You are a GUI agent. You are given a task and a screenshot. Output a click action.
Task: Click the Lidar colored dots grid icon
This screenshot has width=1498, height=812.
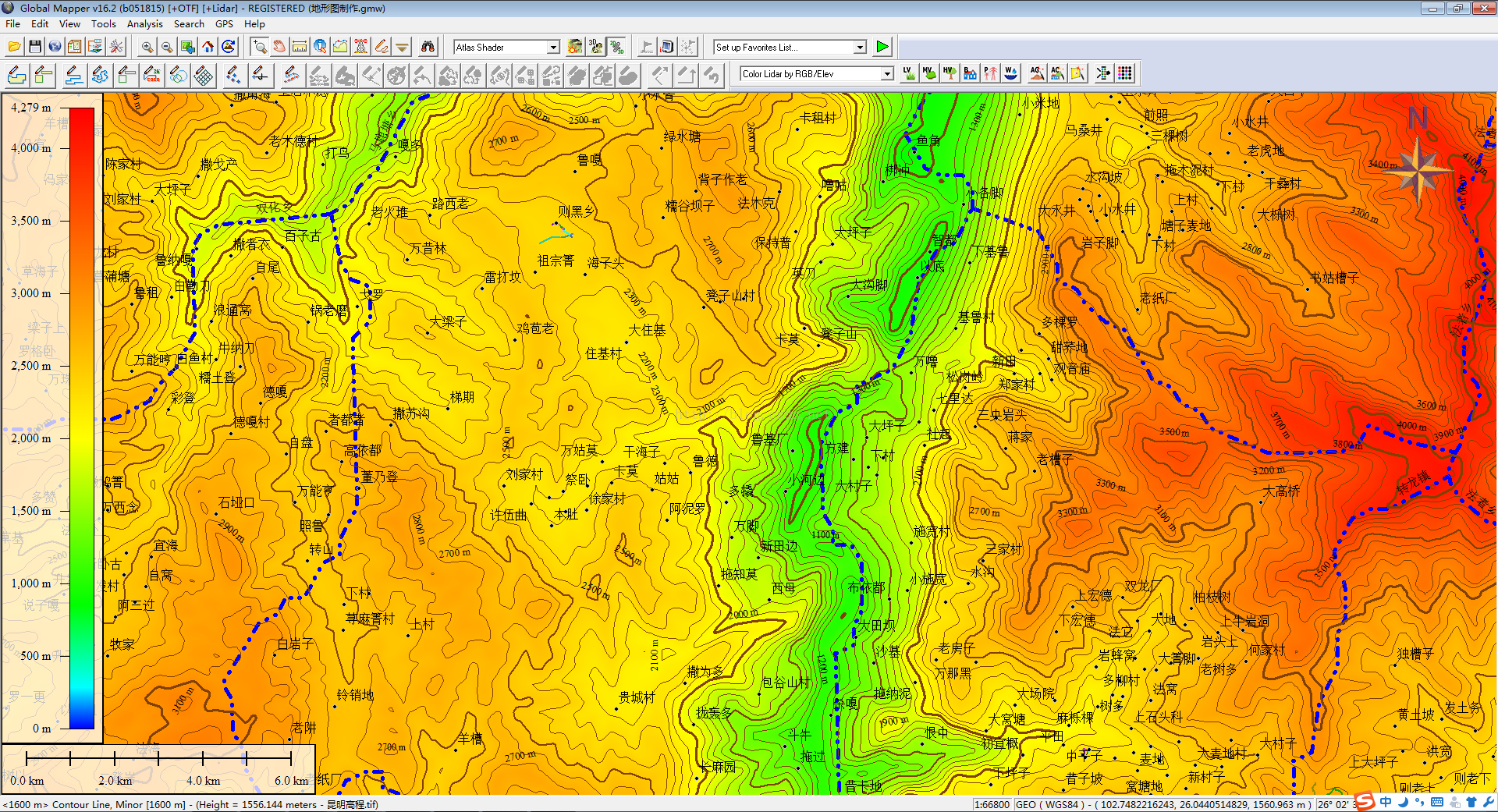[1124, 73]
